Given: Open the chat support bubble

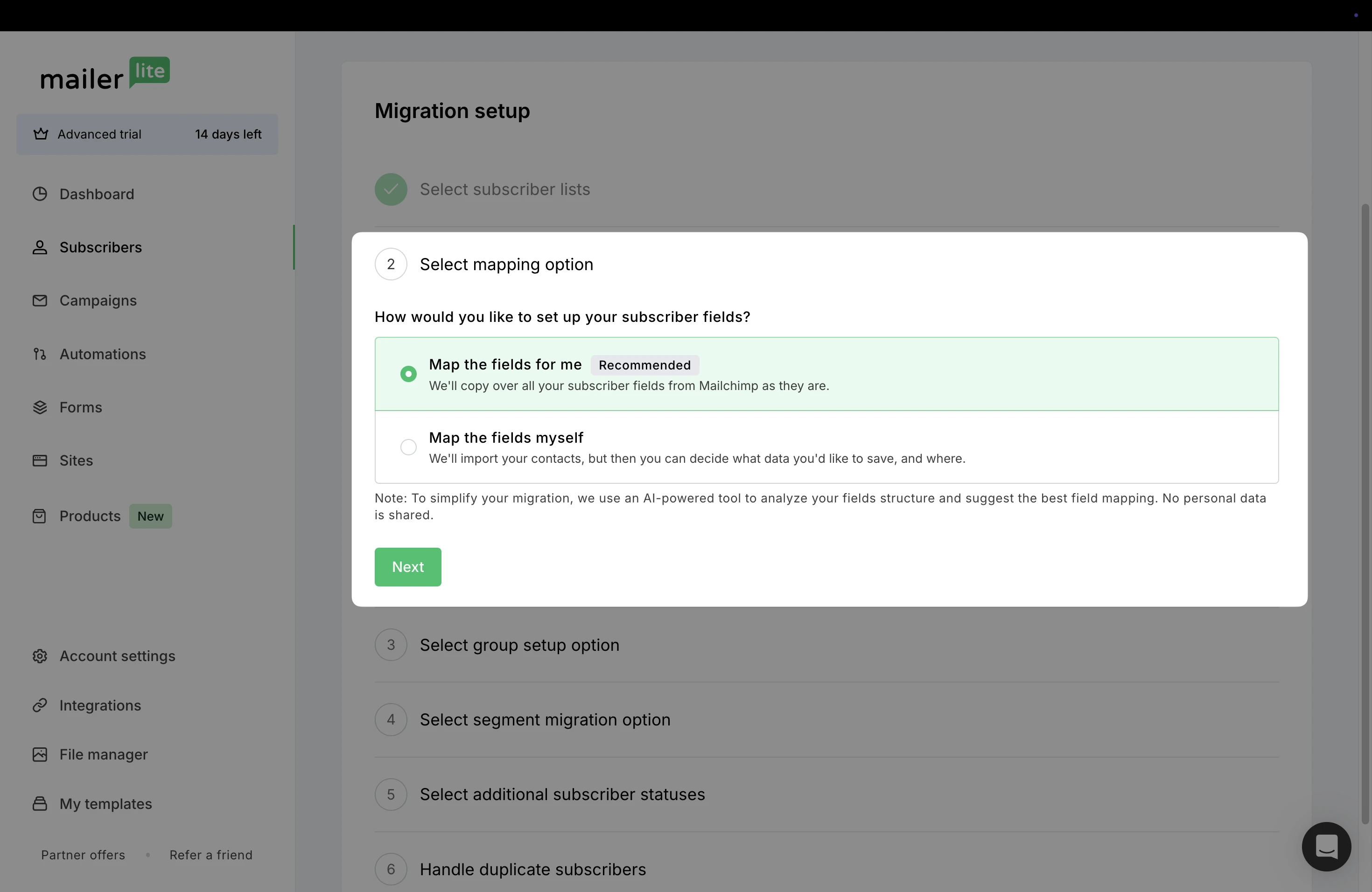Looking at the screenshot, I should (1326, 846).
